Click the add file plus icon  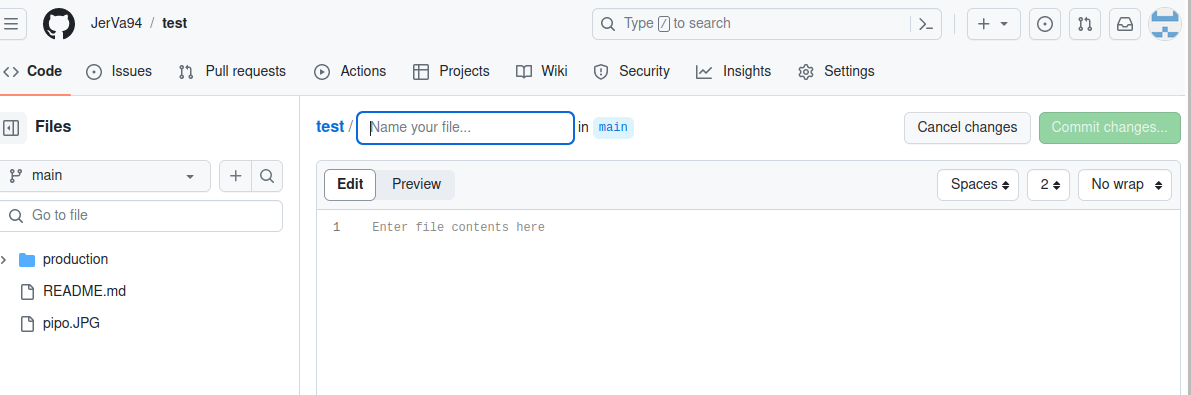[235, 176]
